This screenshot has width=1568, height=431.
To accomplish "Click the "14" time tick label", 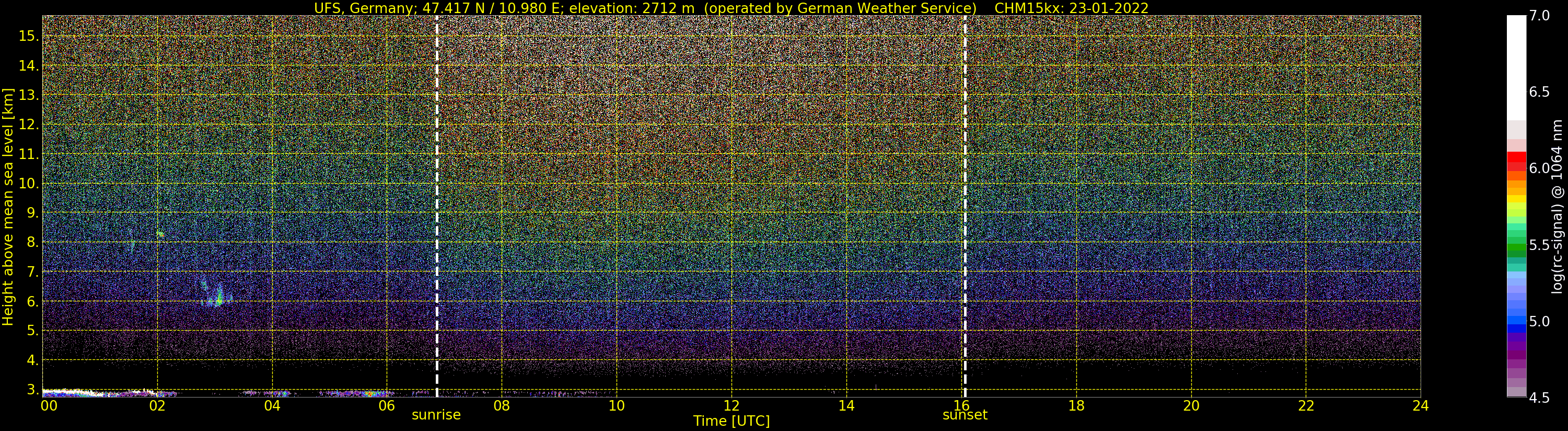I will [x=846, y=406].
